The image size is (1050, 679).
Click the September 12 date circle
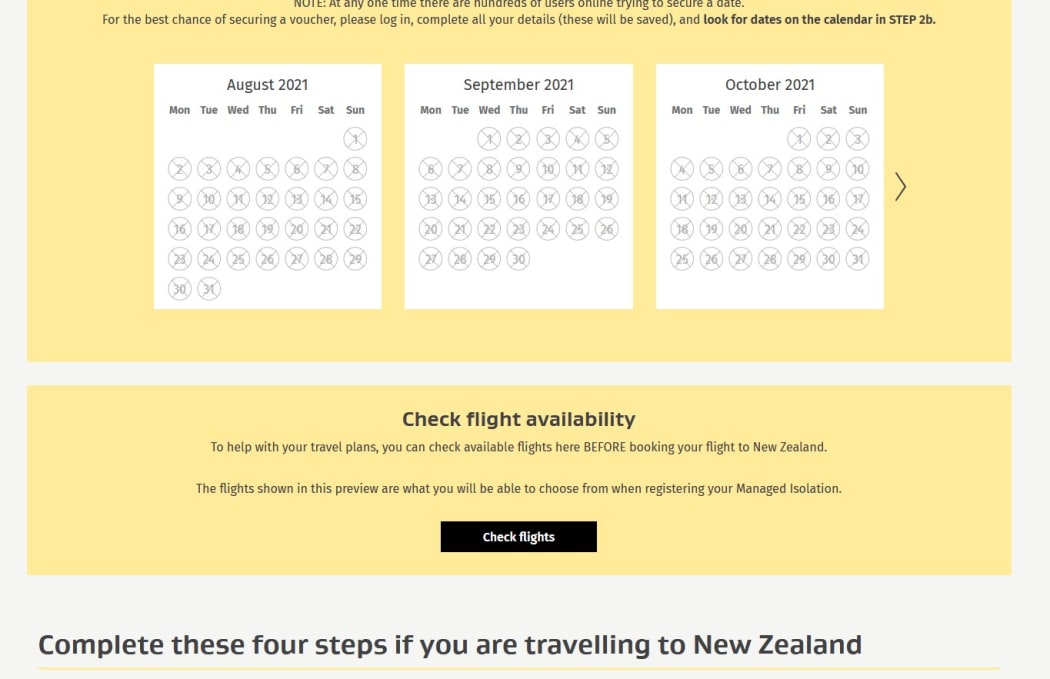coord(606,169)
